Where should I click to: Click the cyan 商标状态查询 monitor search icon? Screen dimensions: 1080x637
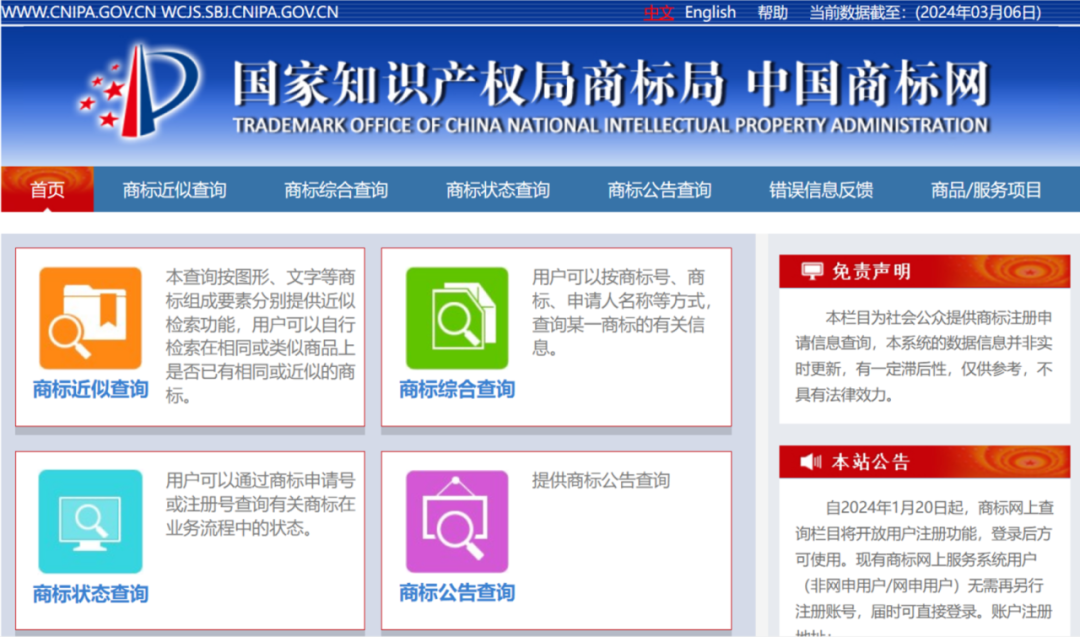90,521
